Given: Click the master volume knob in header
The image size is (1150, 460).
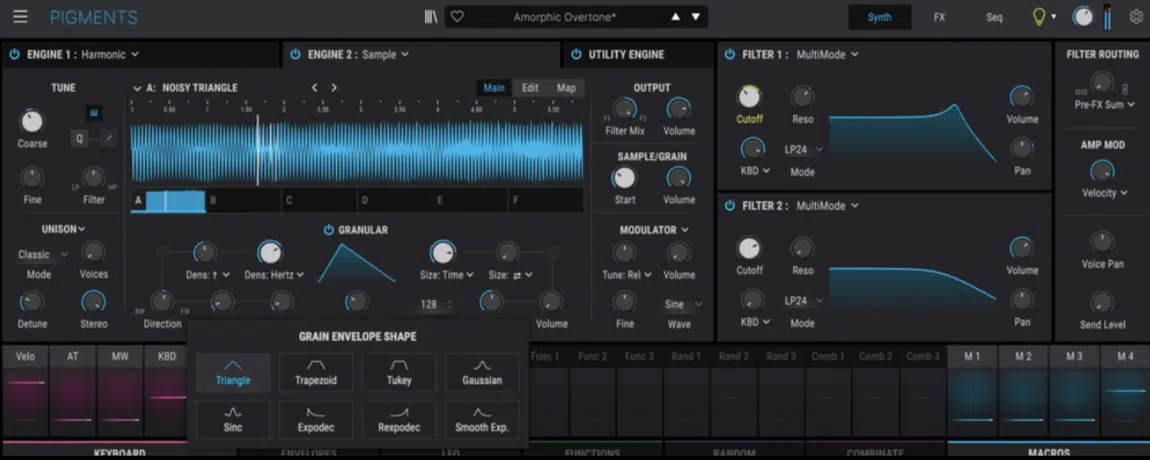Looking at the screenshot, I should tap(1083, 17).
